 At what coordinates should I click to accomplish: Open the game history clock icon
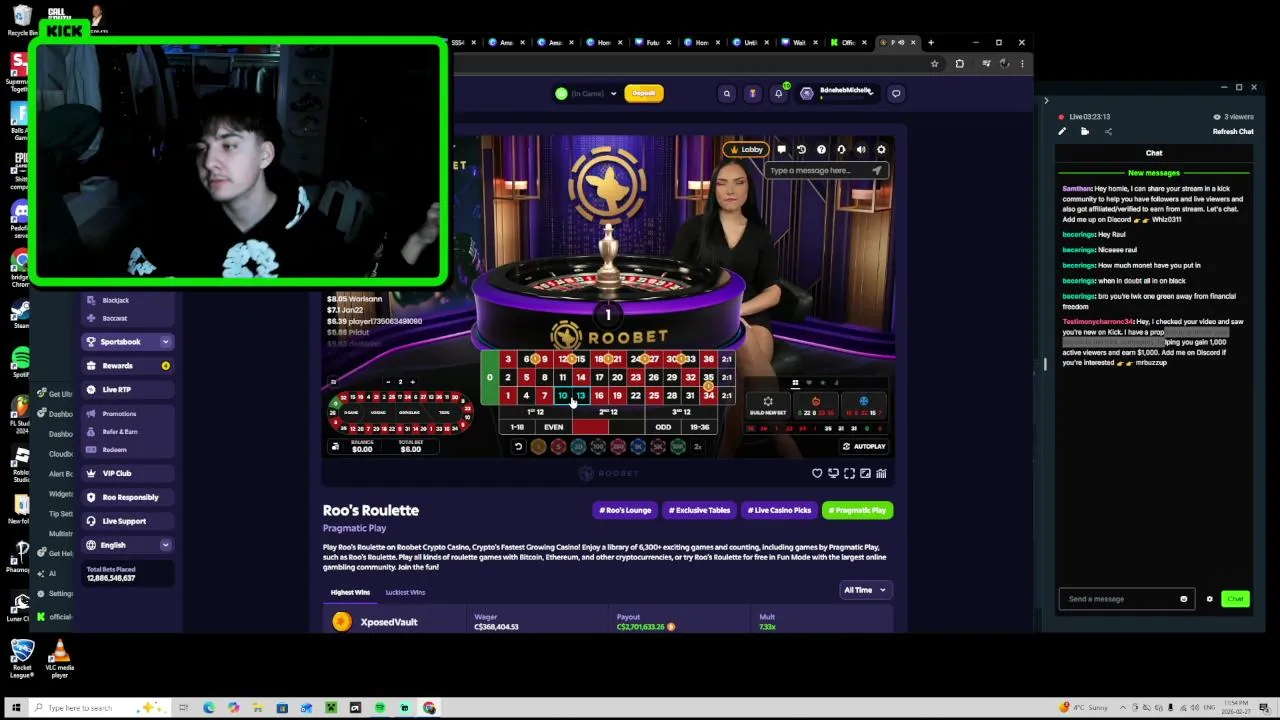tap(801, 149)
